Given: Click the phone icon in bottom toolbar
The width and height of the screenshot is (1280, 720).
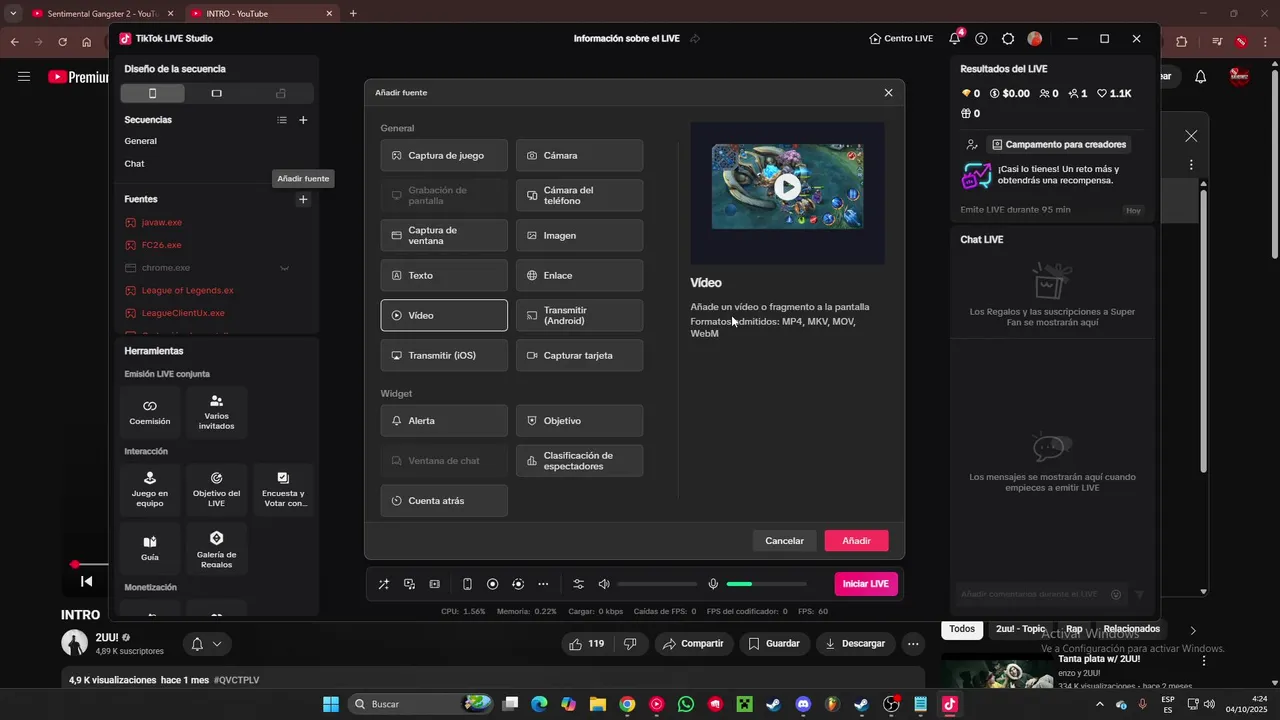Looking at the screenshot, I should 467,584.
